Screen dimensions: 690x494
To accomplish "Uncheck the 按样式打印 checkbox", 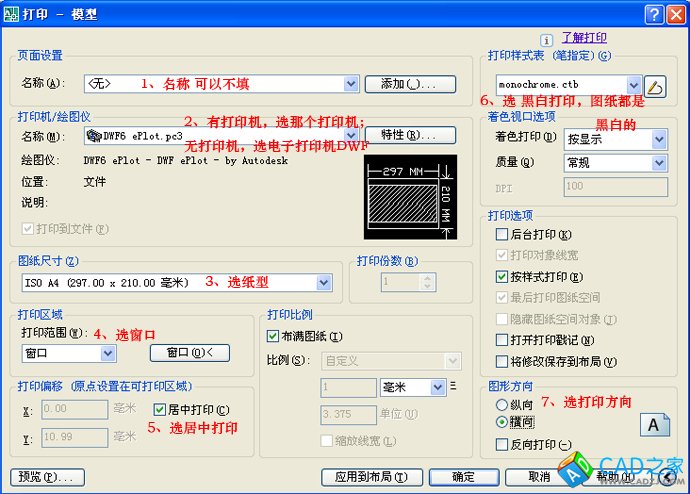I will [502, 277].
